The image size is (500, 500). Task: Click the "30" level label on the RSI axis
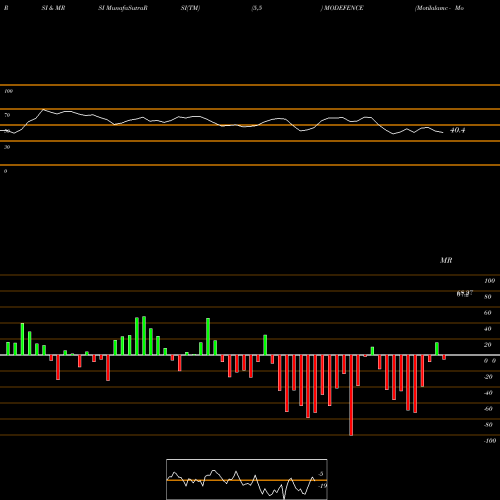7,147
